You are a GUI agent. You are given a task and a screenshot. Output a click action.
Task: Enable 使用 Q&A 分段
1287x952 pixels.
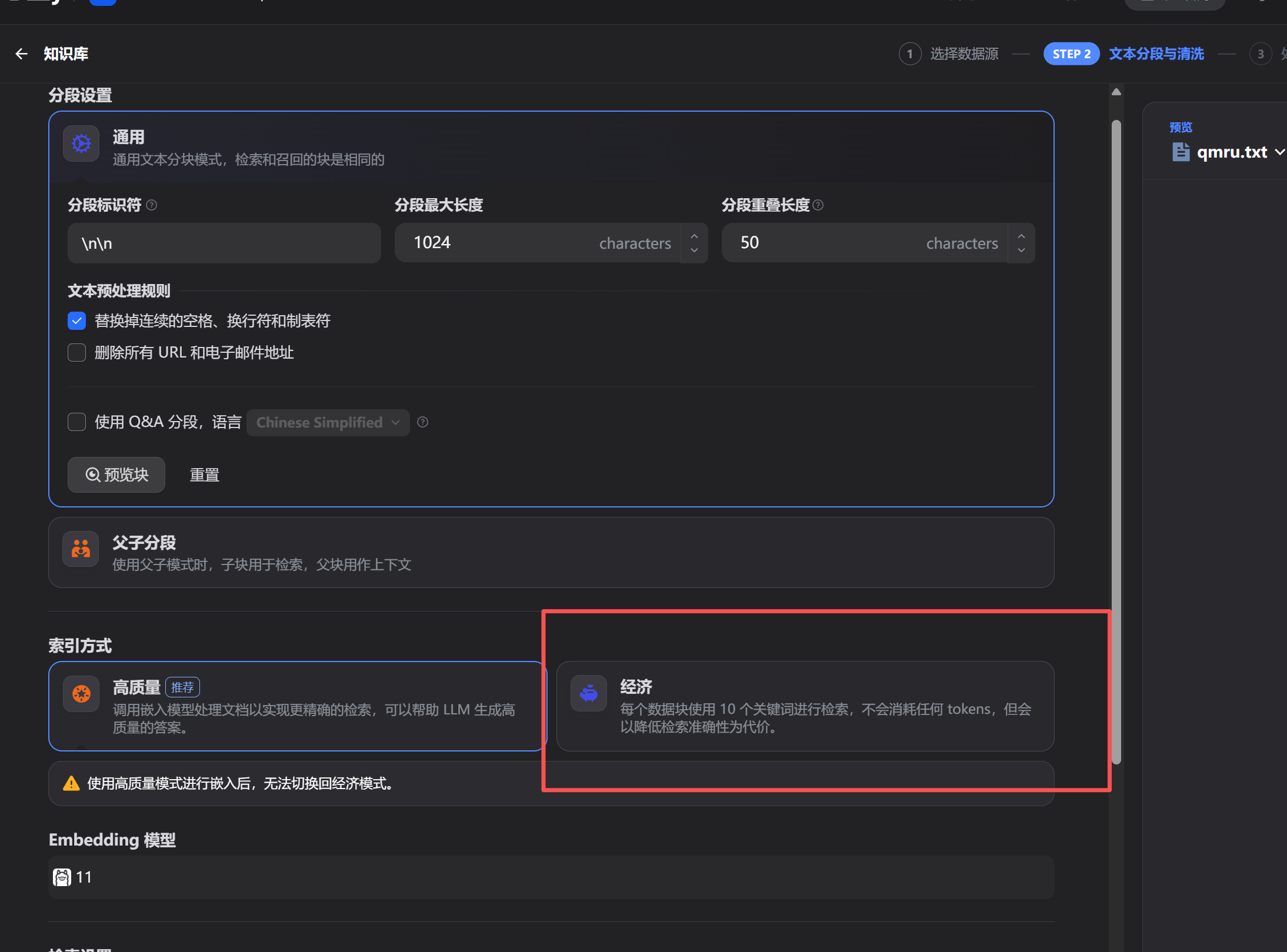76,422
